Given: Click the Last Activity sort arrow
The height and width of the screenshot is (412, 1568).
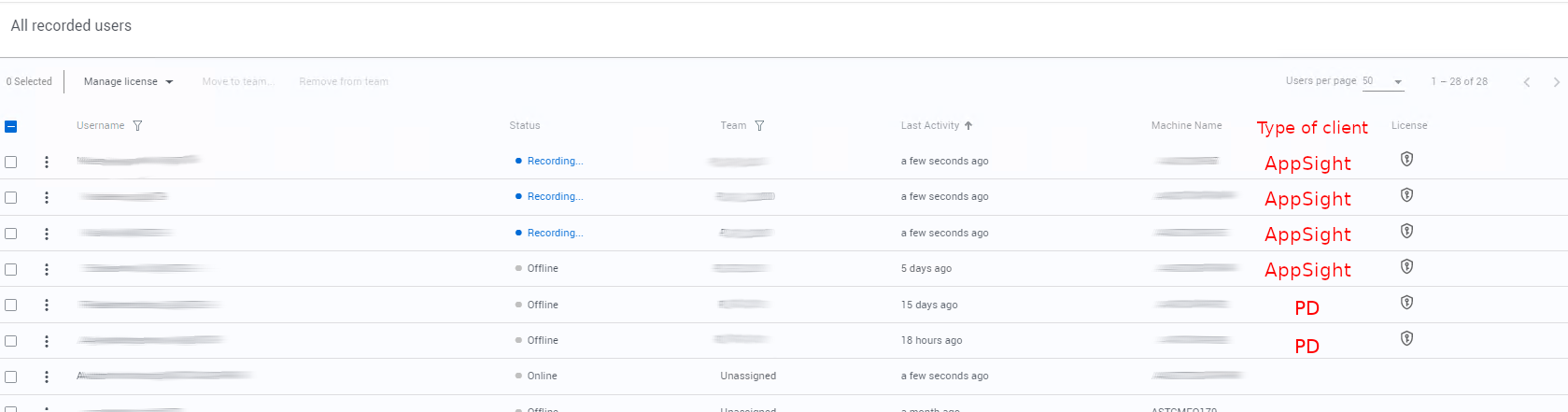Looking at the screenshot, I should [x=968, y=125].
